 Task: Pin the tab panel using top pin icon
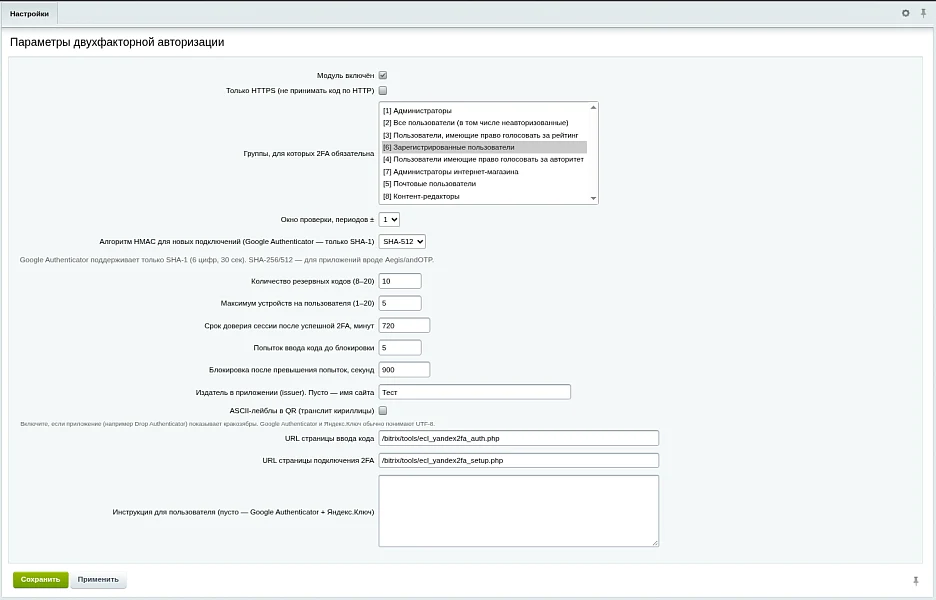pyautogui.click(x=923, y=13)
